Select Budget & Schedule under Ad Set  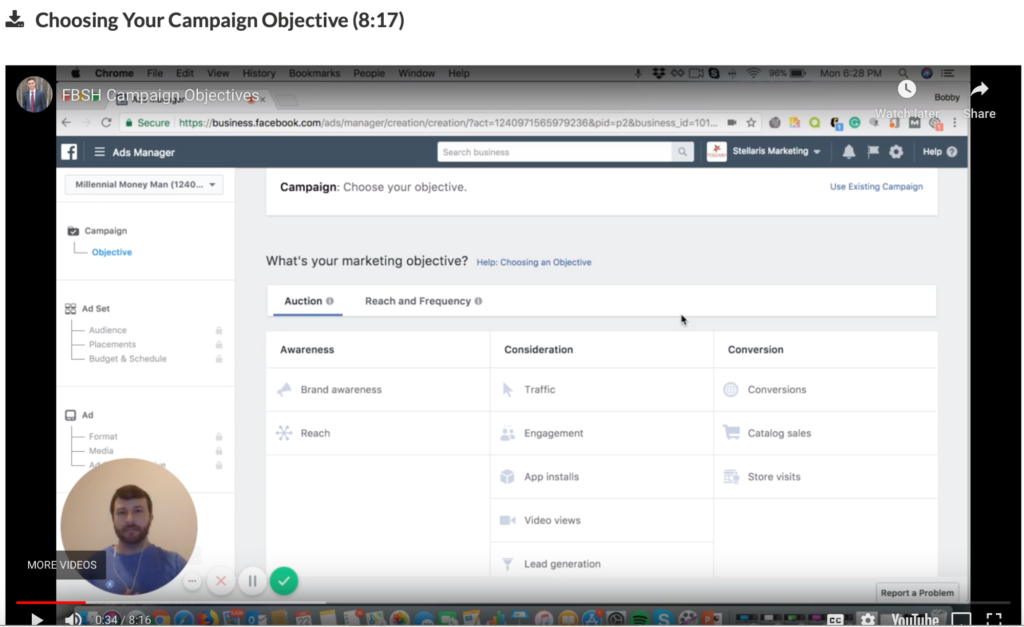tap(127, 359)
